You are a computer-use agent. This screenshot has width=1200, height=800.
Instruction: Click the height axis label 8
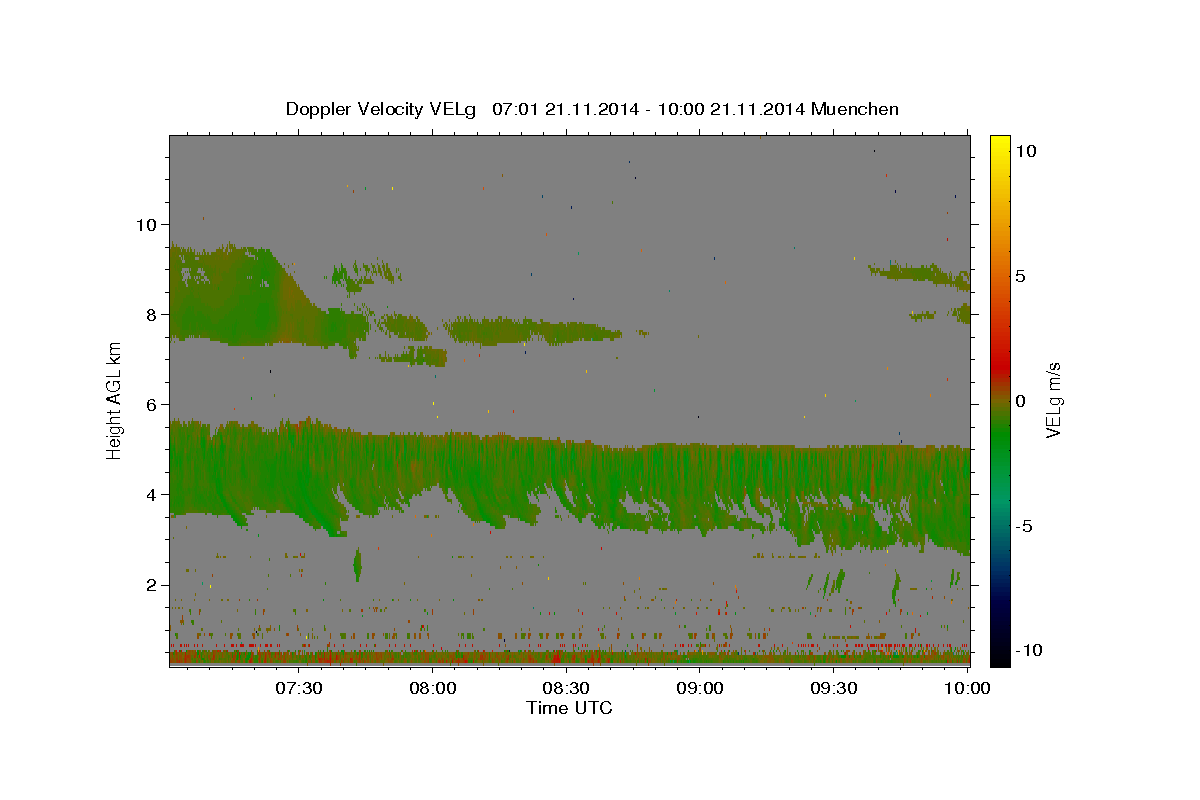pos(152,314)
